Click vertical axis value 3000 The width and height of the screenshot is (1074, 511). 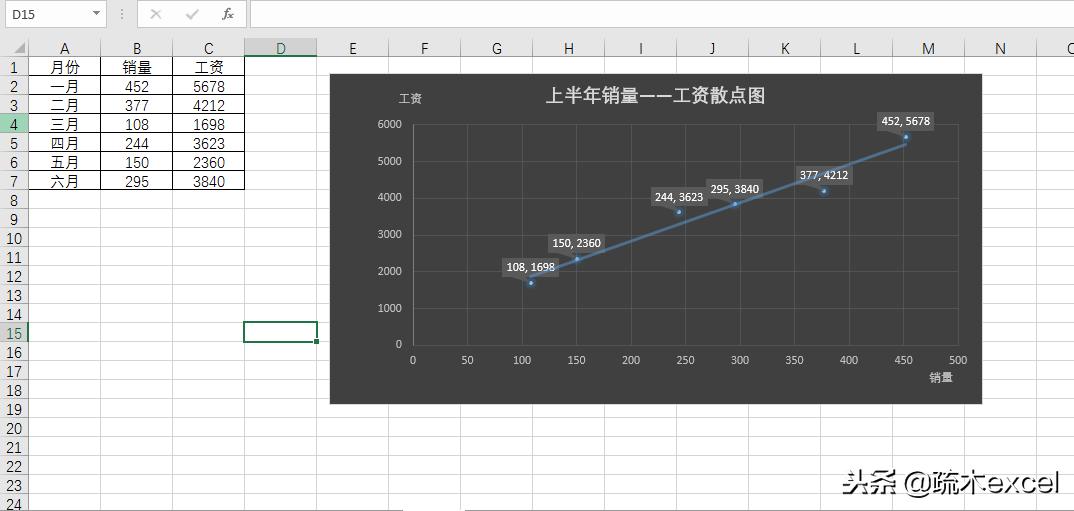coord(389,235)
